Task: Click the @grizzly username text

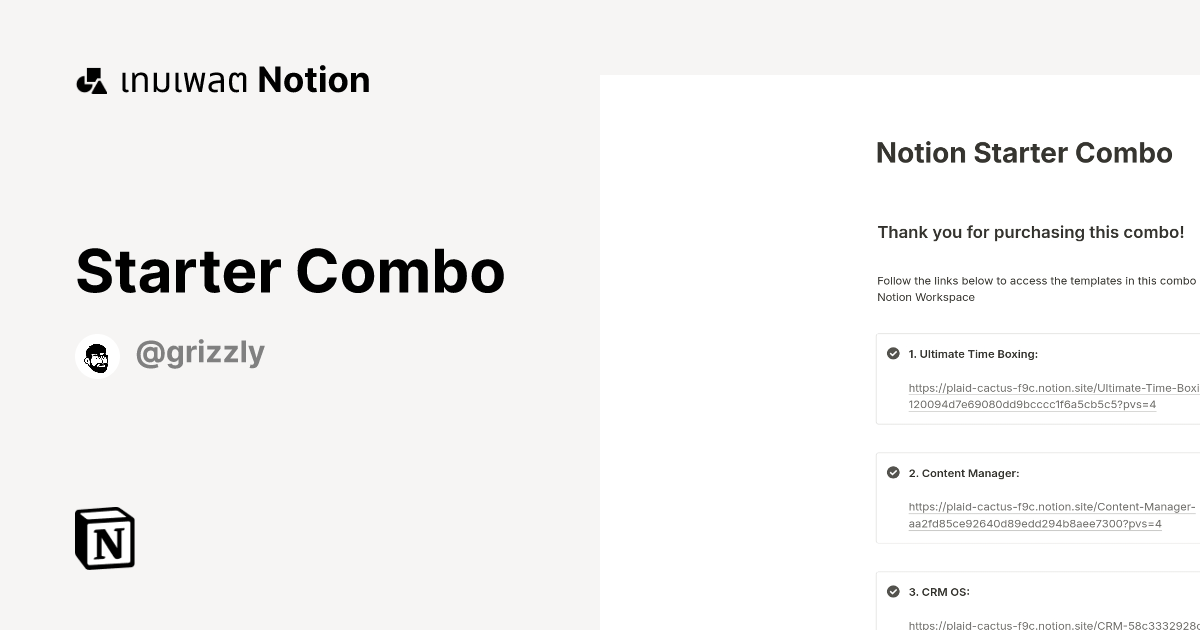Action: pos(200,353)
